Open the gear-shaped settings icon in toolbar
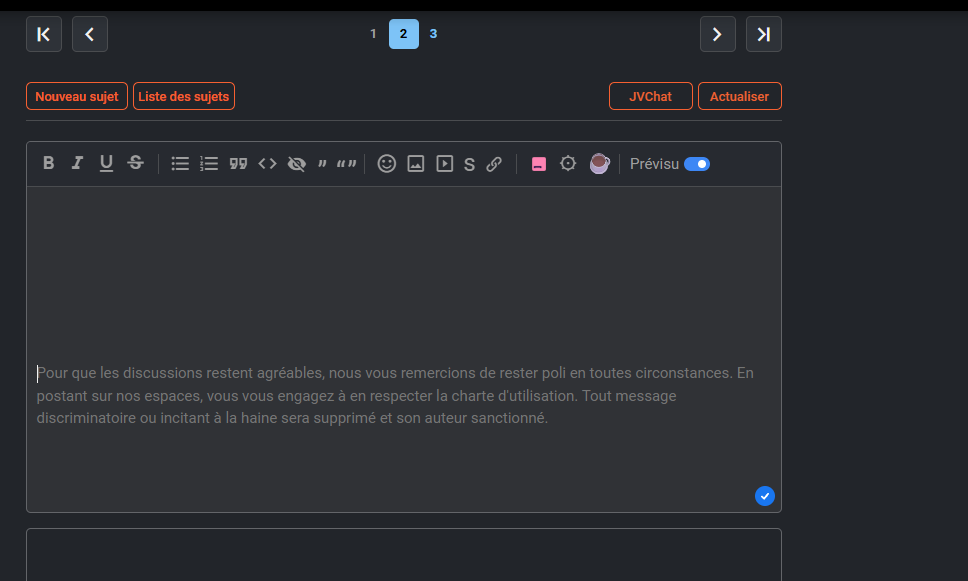968x581 pixels. [568, 164]
